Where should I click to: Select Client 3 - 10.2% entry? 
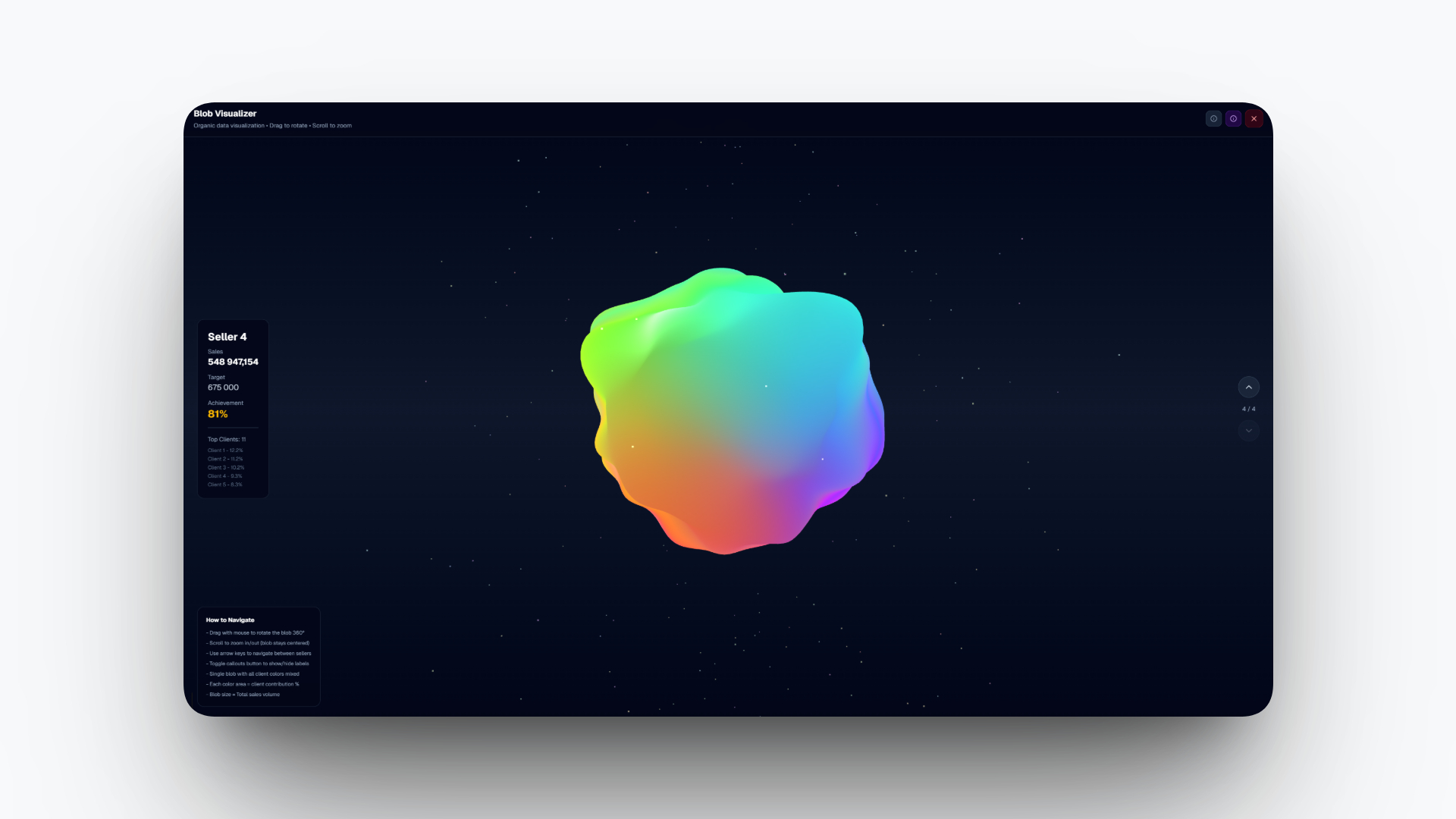tap(226, 468)
